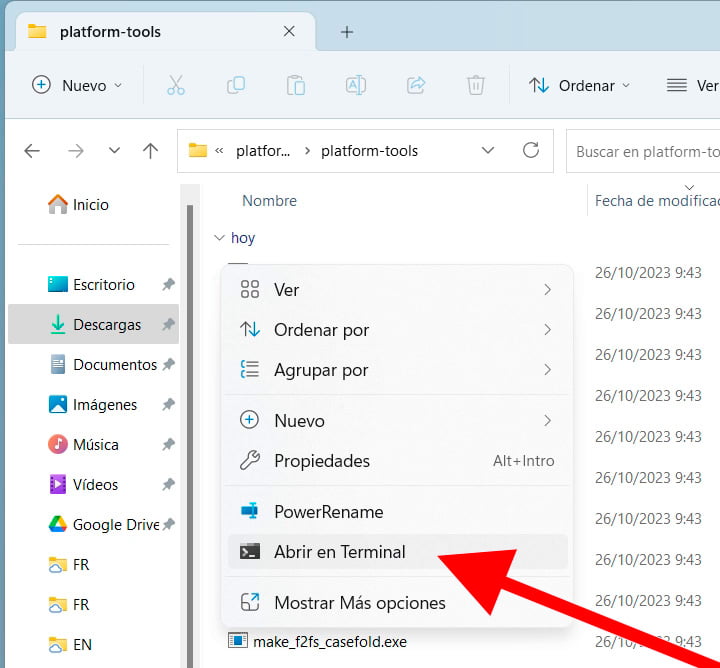Choose Propiedades in context menu
The width and height of the screenshot is (720, 668).
point(398,460)
